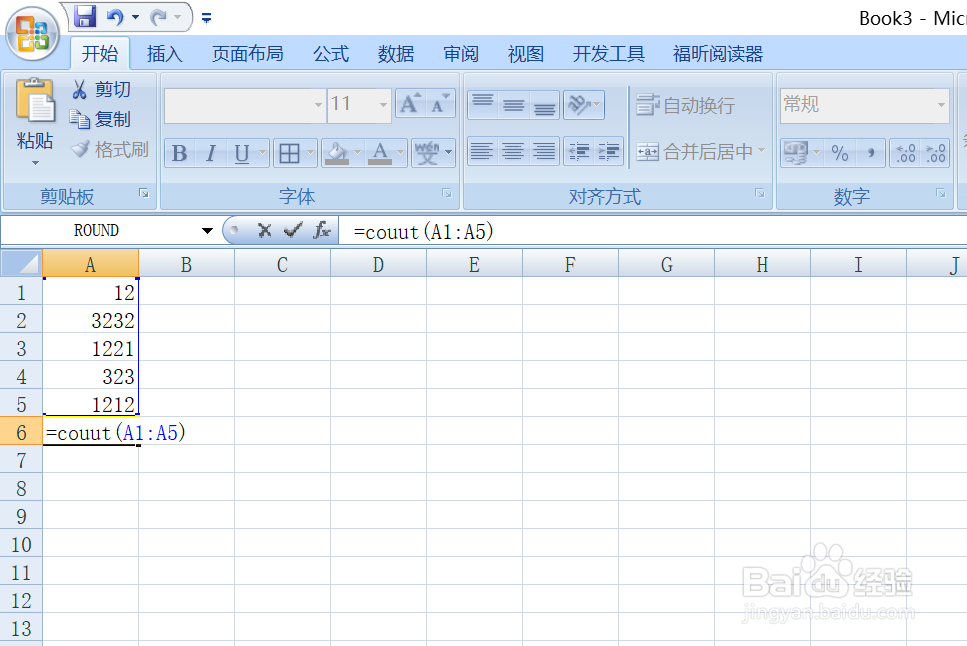Apply the Percent Style in the Number group
Screen dimensions: 967x646
840,153
